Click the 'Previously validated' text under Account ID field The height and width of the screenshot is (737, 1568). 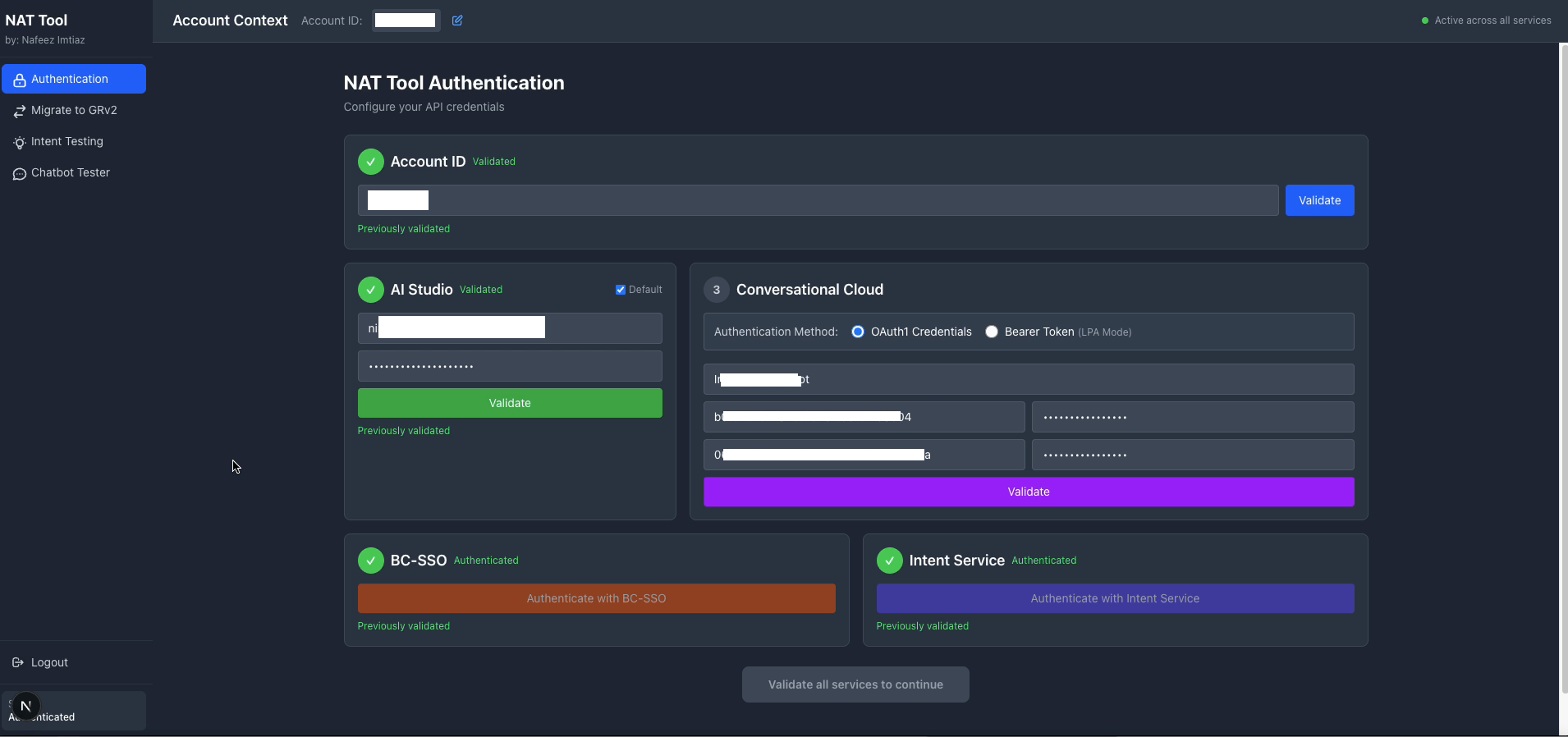tap(404, 229)
